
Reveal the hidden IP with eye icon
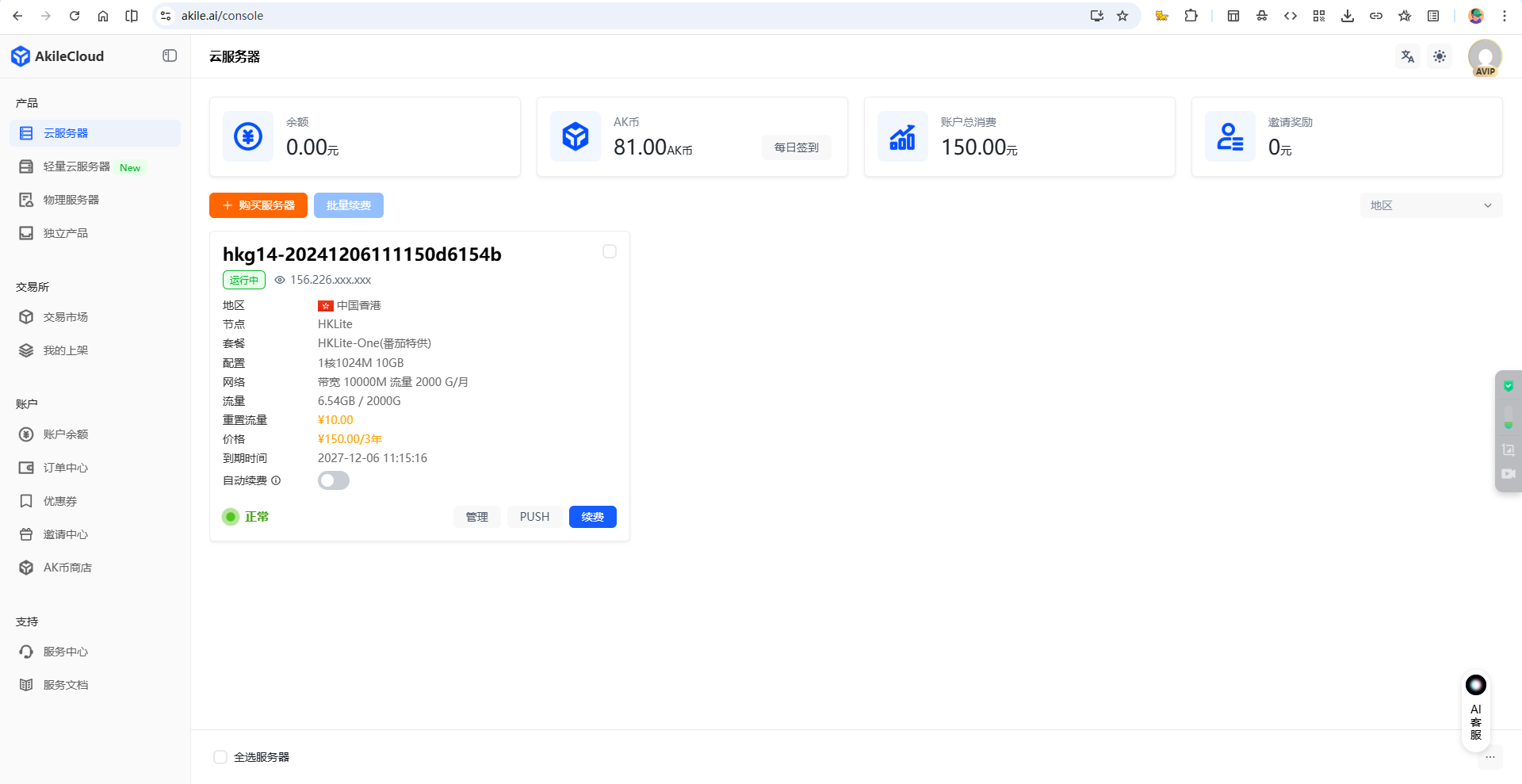click(280, 280)
